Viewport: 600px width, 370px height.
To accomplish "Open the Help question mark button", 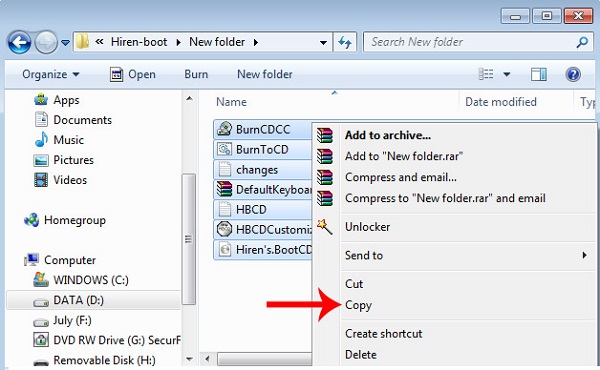I will click(573, 74).
